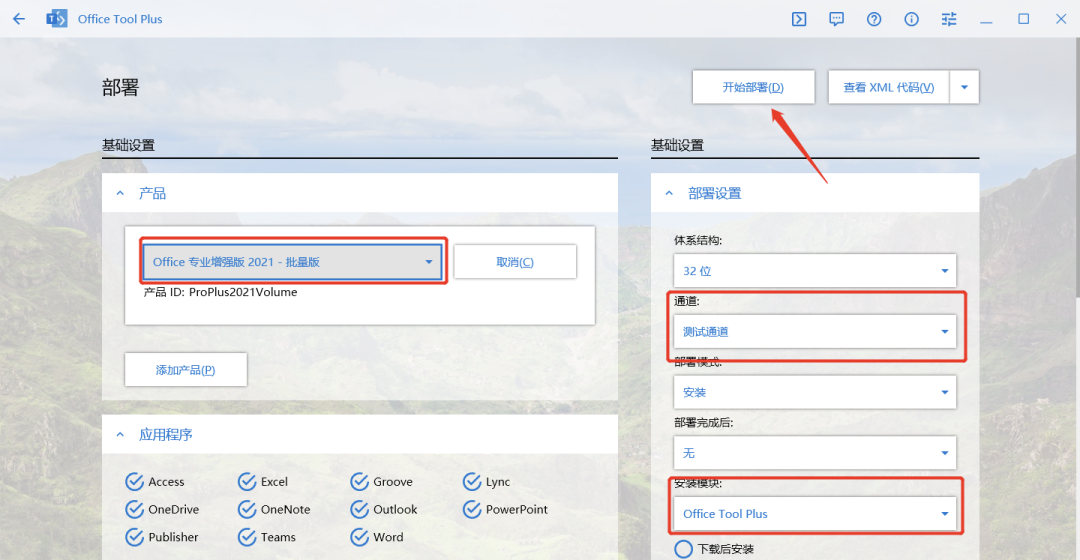Viewport: 1080px width, 560px height.
Task: Maximize the Office Tool Plus window
Action: coord(1024,19)
